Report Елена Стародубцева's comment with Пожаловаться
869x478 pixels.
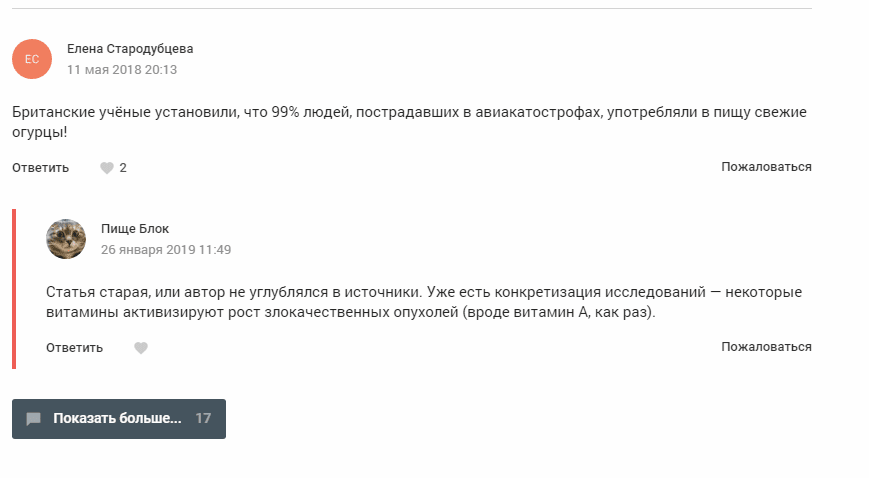click(x=766, y=167)
